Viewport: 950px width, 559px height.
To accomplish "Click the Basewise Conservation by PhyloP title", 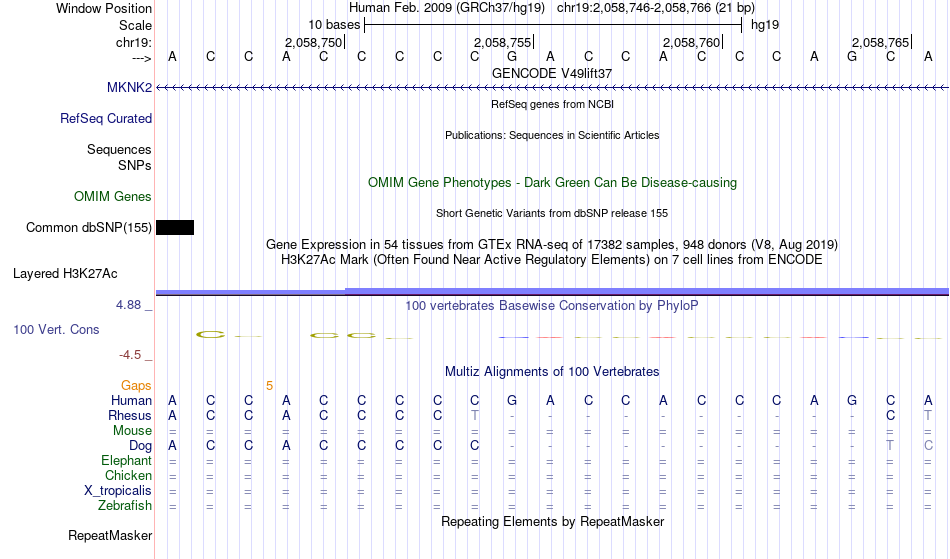I will coord(552,306).
